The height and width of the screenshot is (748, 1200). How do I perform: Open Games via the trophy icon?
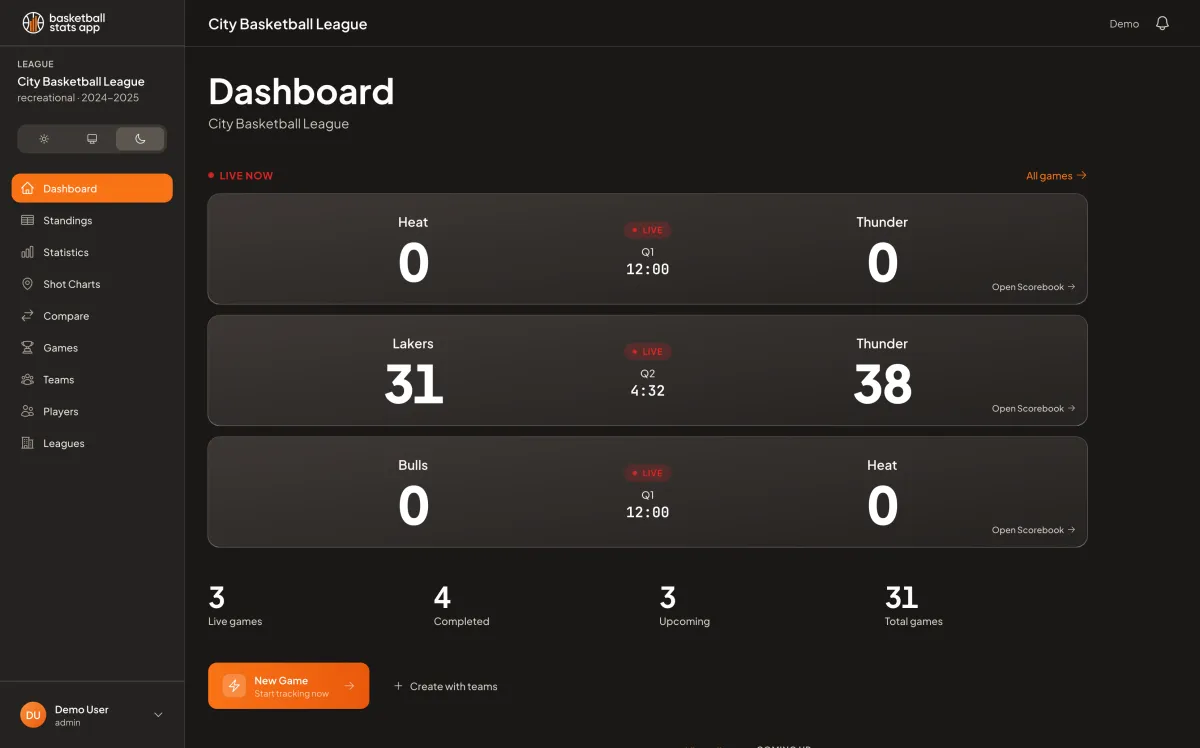point(27,348)
